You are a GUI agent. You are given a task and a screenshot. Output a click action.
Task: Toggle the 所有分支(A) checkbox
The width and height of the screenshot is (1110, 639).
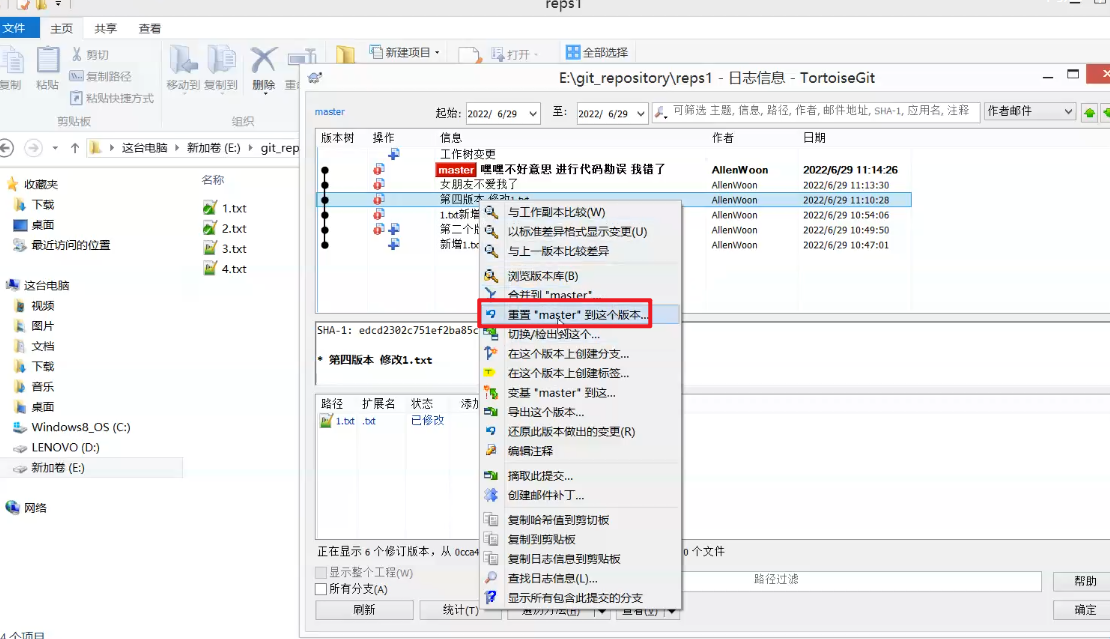[321, 589]
